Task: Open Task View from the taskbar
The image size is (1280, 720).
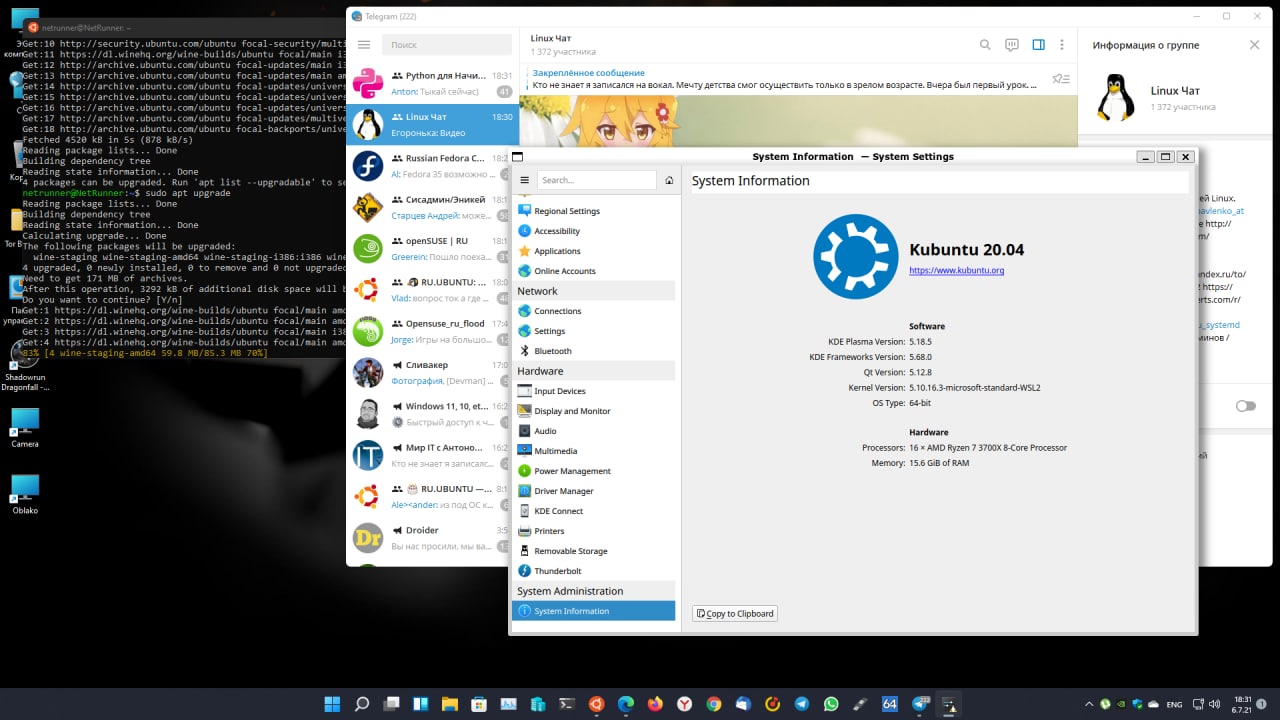Action: (391, 704)
